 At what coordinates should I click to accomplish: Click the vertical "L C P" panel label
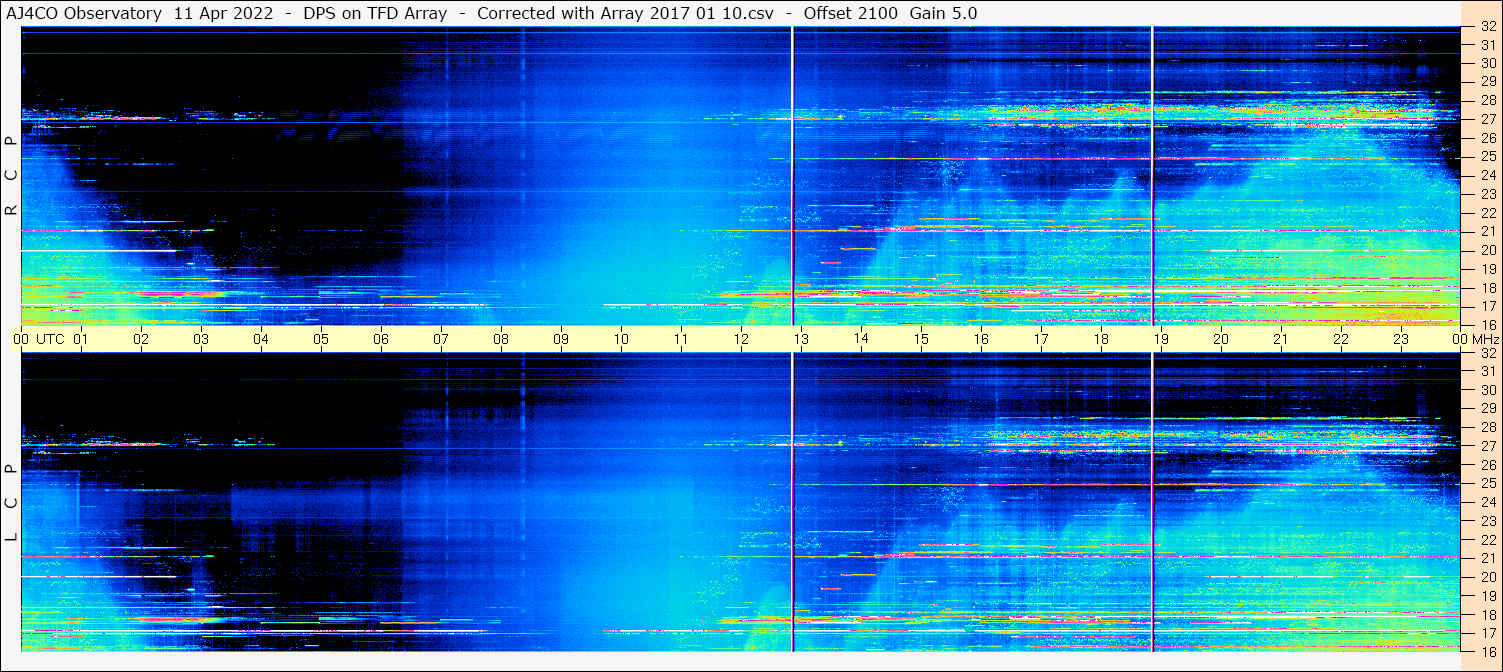coord(11,503)
